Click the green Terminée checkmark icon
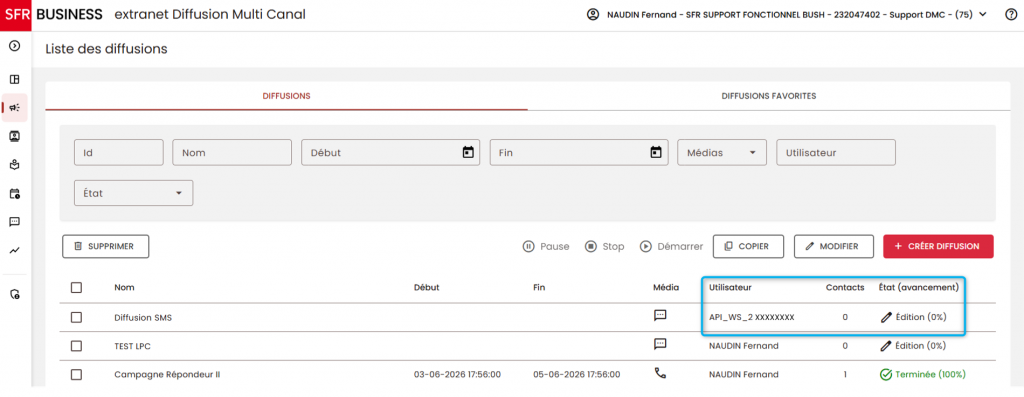Screen dimensions: 1024x397 pyautogui.click(x=886, y=374)
